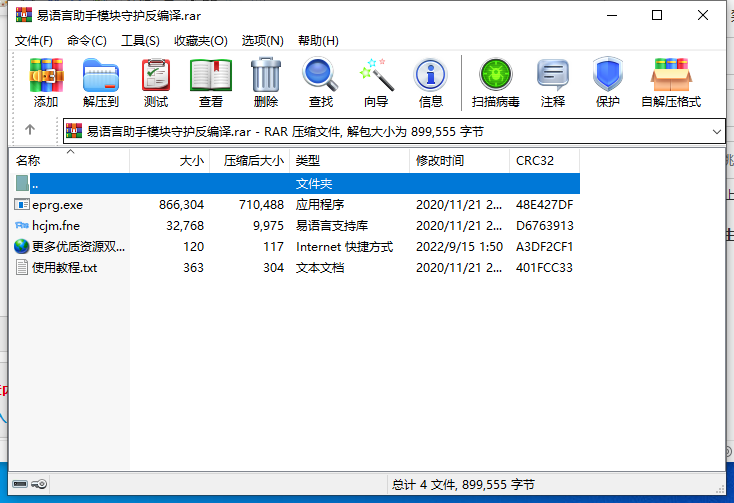Viewport: 734px width, 503px height.
Task: Click the 删除 (Delete) trash icon
Action: point(266,75)
